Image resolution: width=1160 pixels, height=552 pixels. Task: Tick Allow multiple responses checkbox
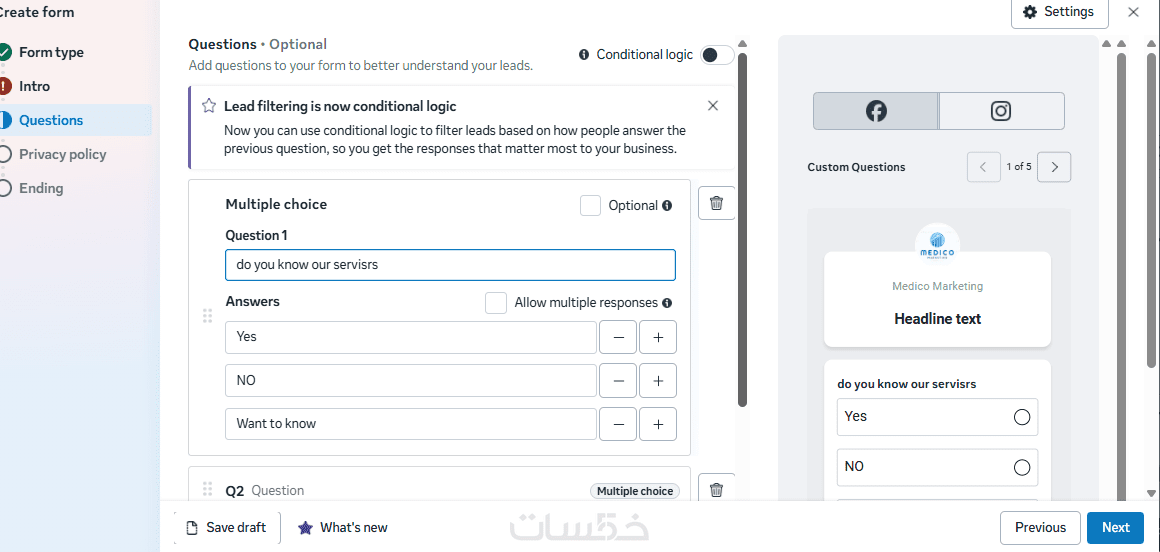click(496, 303)
